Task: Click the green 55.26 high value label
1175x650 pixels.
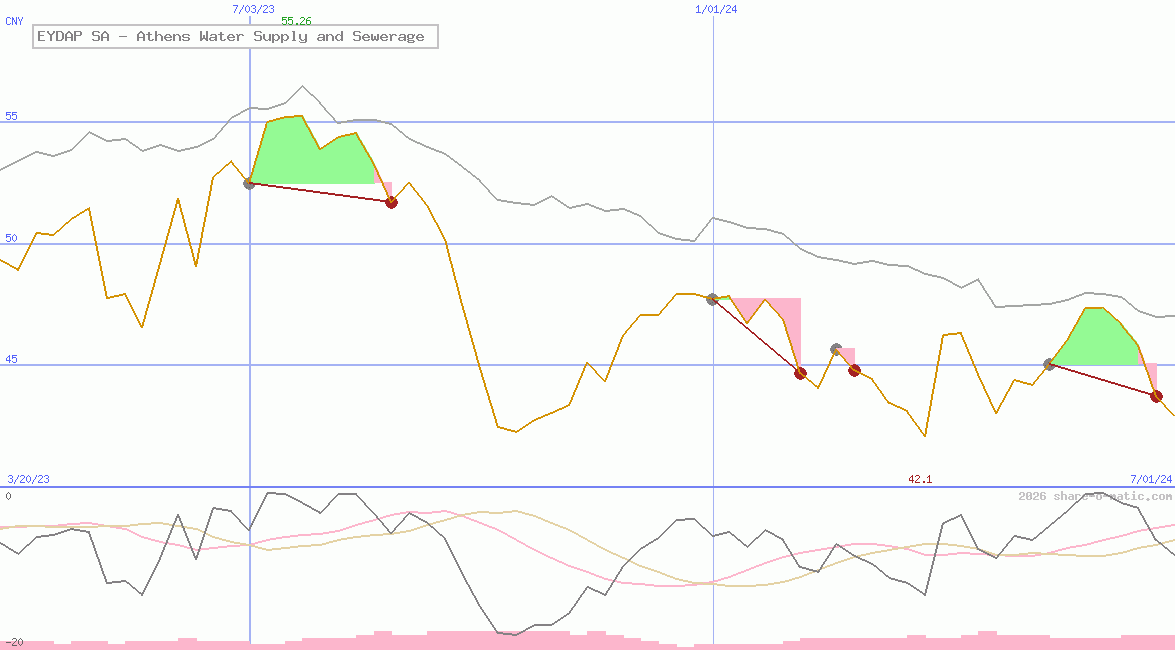Action: pyautogui.click(x=296, y=21)
